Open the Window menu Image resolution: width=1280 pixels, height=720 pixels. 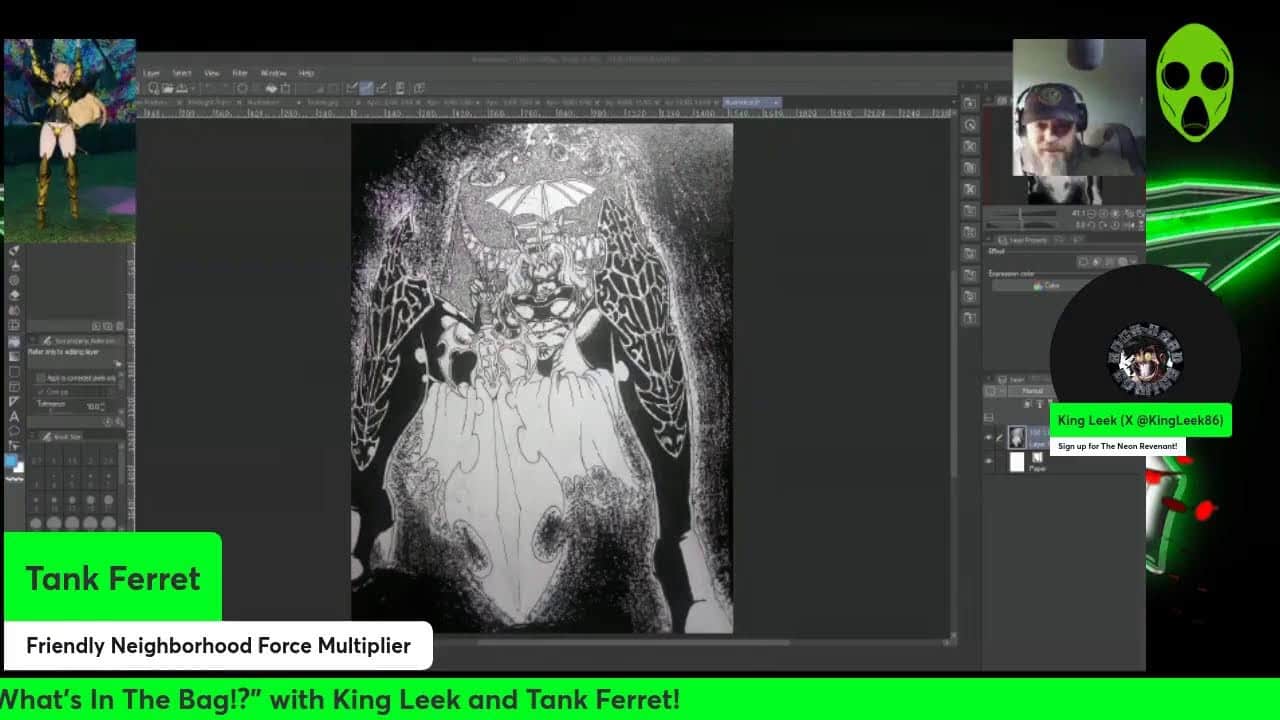click(x=273, y=73)
